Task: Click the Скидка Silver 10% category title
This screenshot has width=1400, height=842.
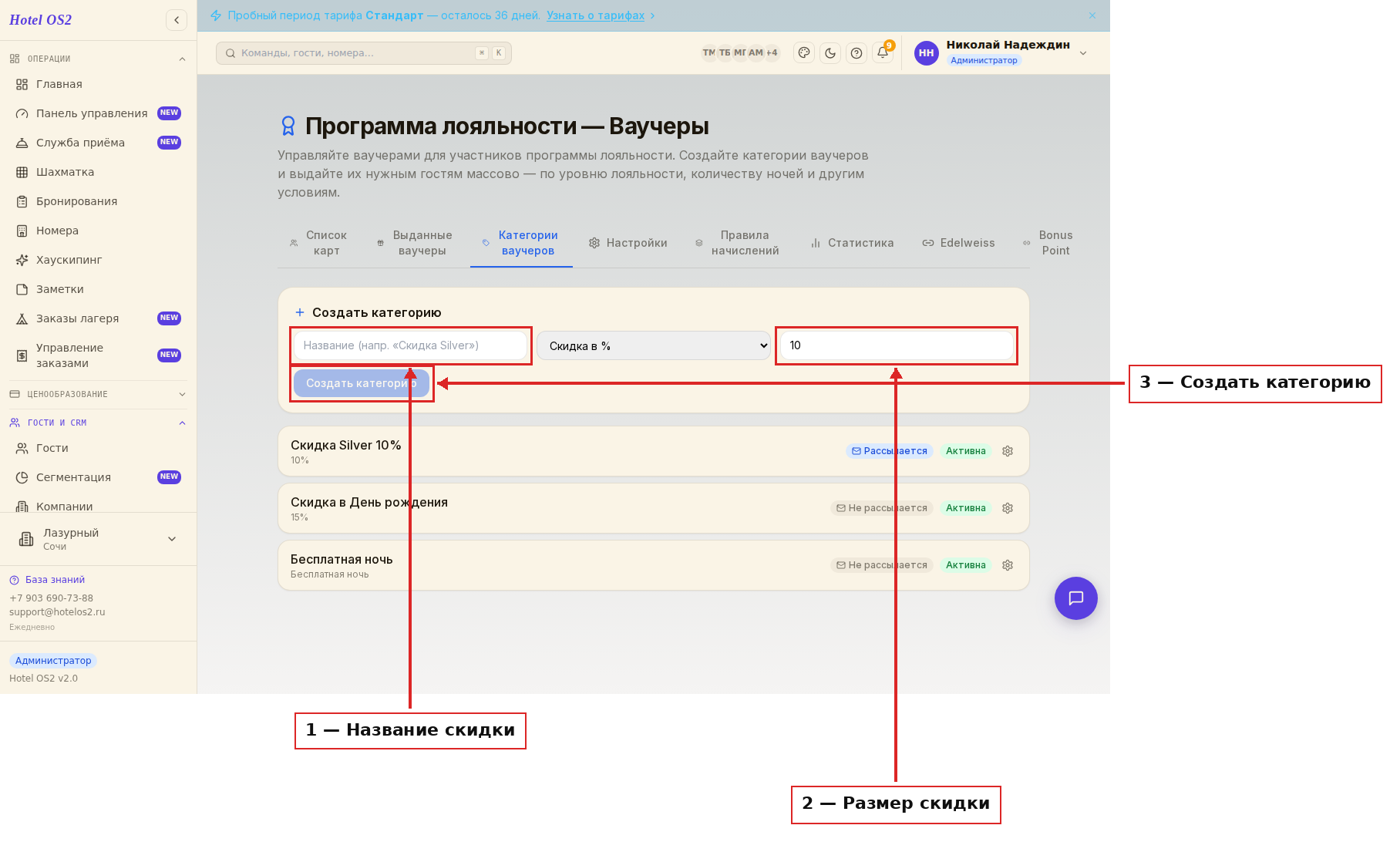Action: point(345,446)
